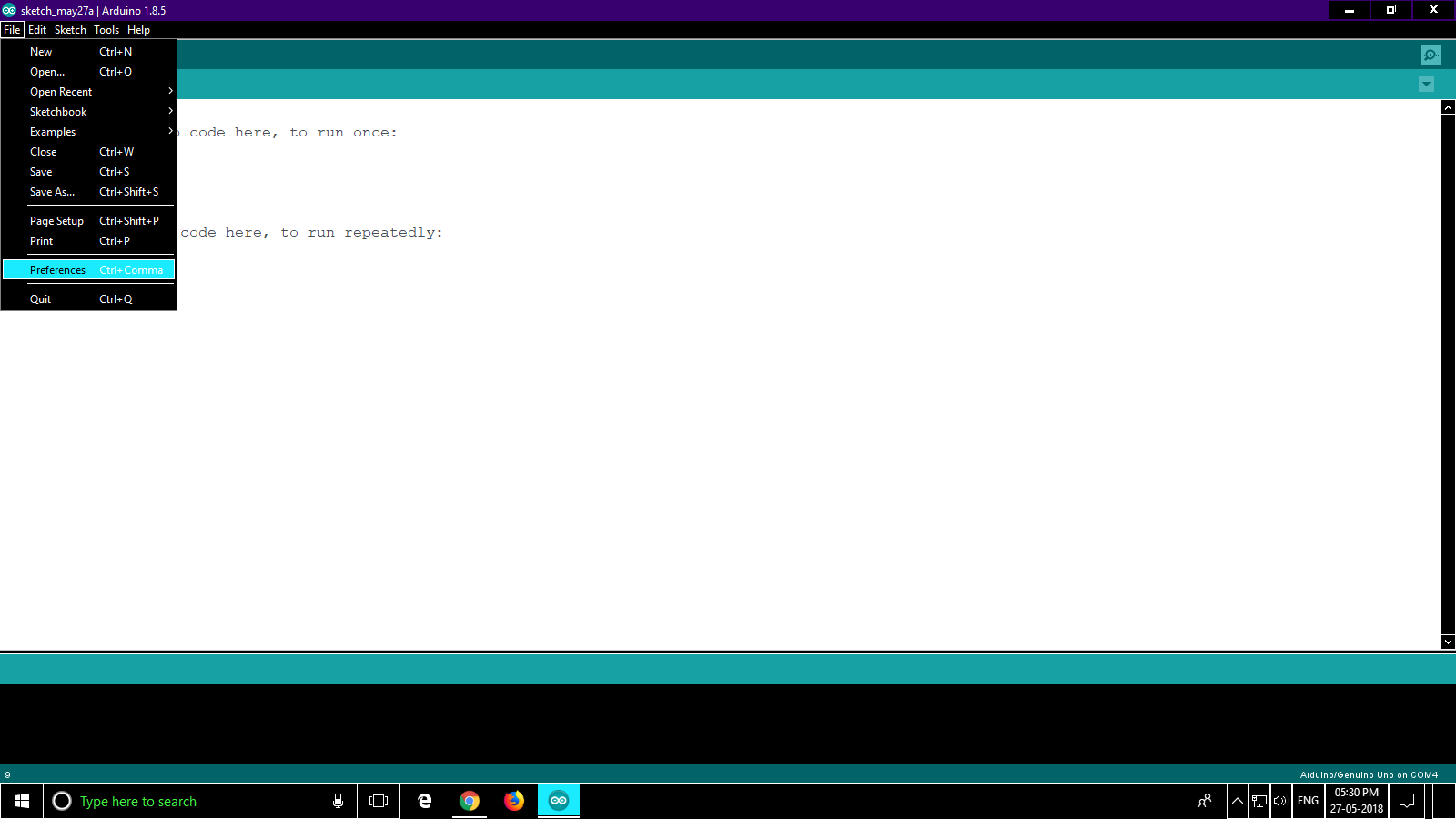Open Page Setup from the File menu
The image size is (1456, 819).
click(x=88, y=221)
